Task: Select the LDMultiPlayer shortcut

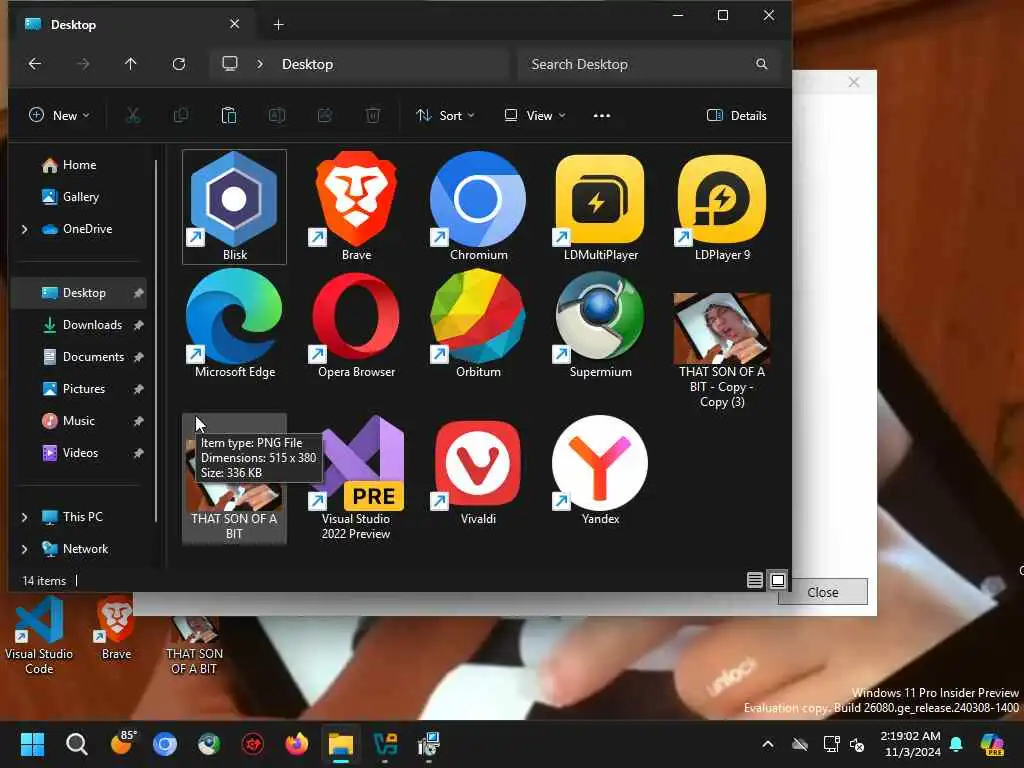Action: (600, 206)
